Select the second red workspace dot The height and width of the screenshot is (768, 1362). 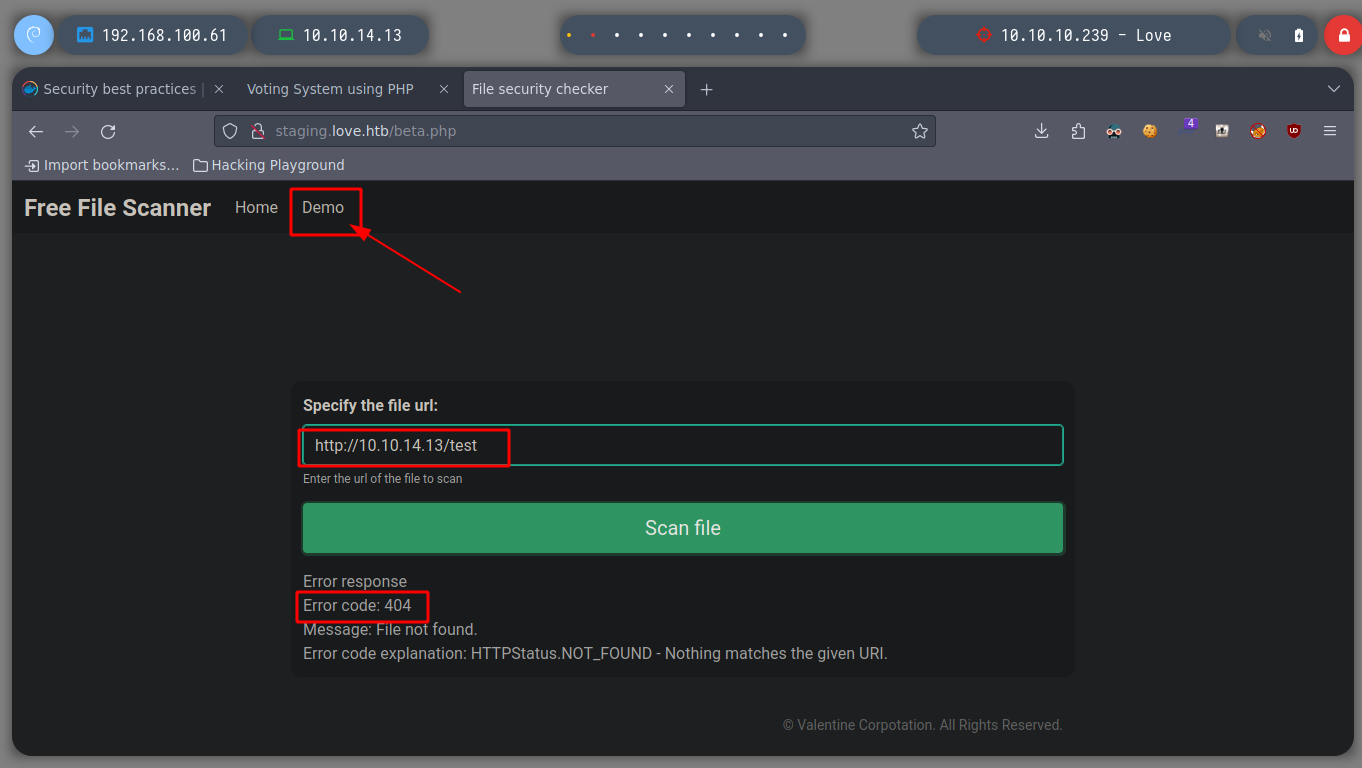click(x=593, y=35)
